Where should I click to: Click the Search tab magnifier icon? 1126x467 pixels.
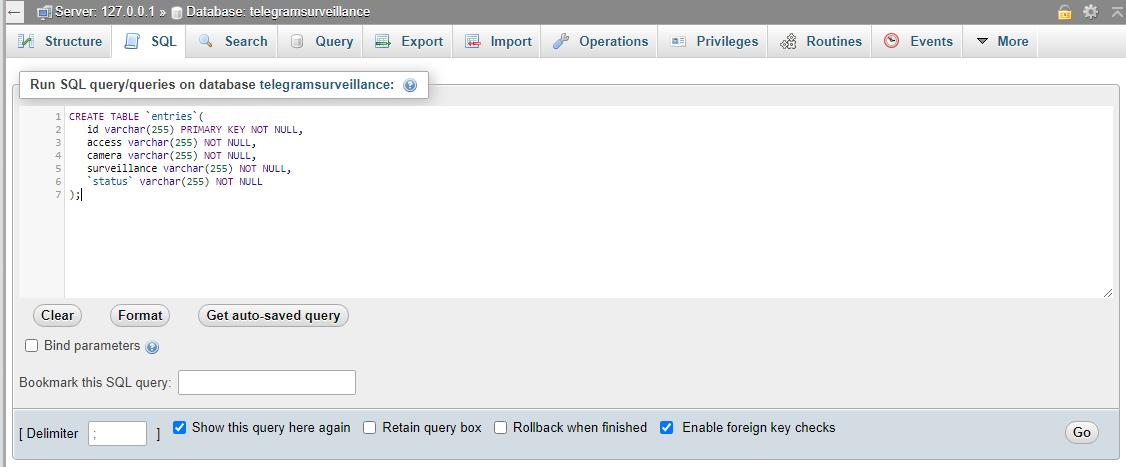tap(206, 41)
